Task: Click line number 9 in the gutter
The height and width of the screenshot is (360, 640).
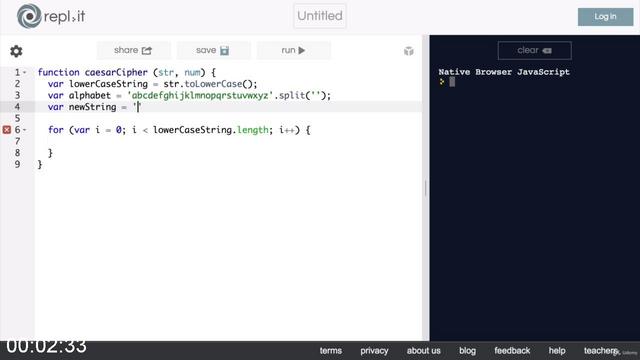Action: [17, 164]
